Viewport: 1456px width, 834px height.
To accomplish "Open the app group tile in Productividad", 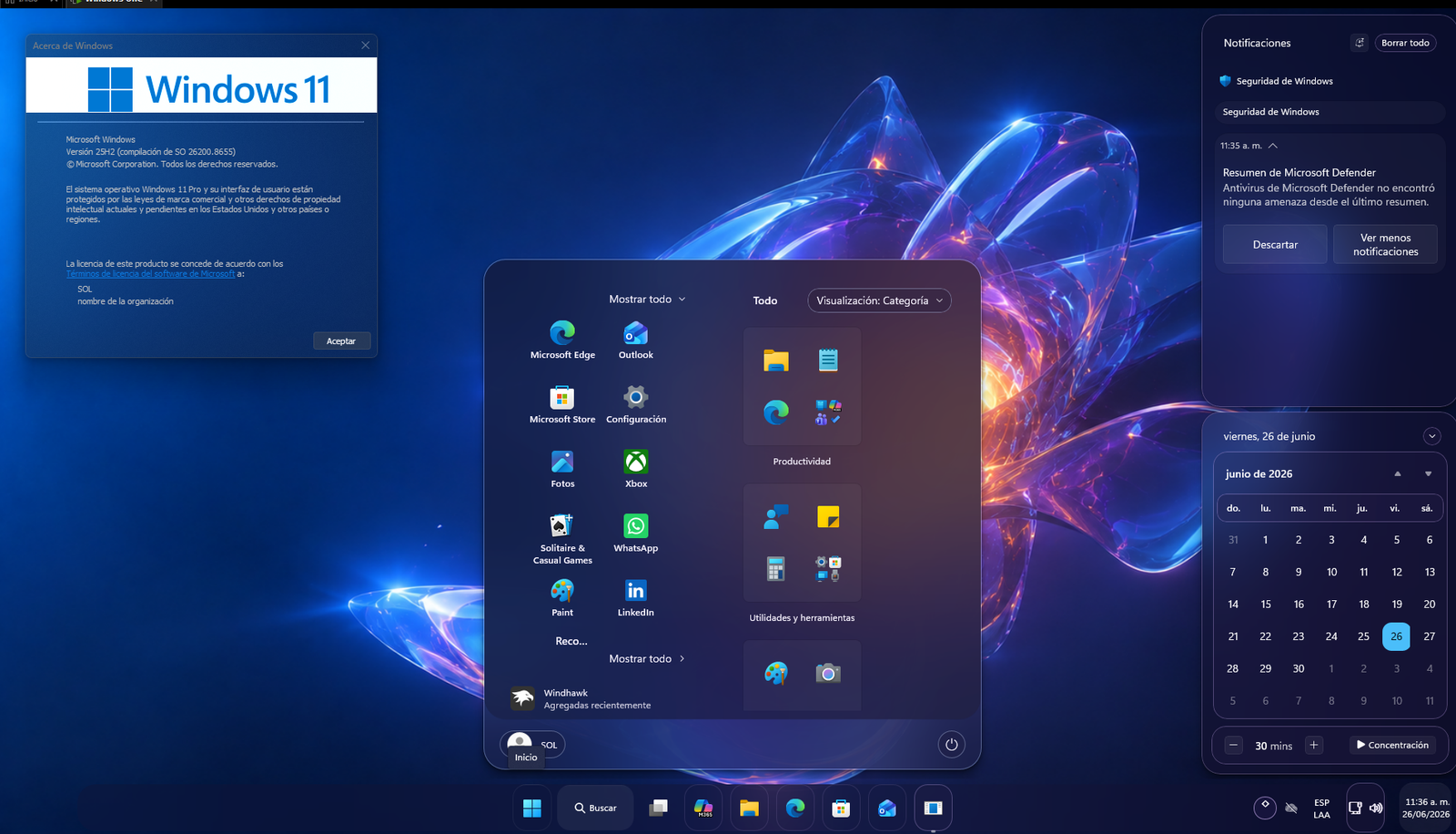I will pos(828,412).
